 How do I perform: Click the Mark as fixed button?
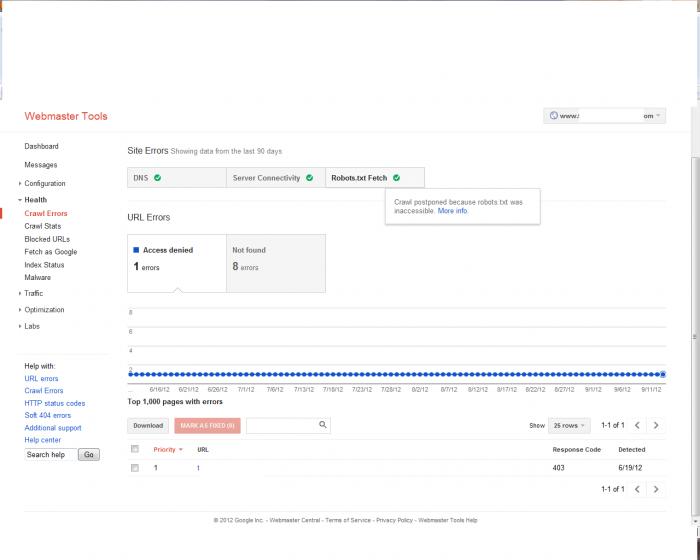[x=207, y=426]
